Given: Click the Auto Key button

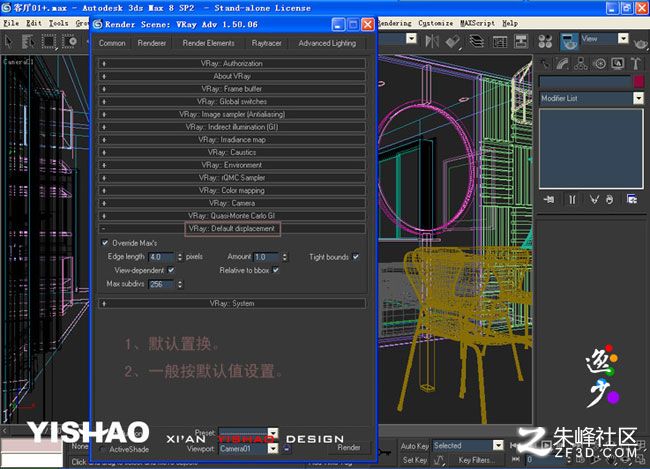Looking at the screenshot, I should (x=414, y=446).
